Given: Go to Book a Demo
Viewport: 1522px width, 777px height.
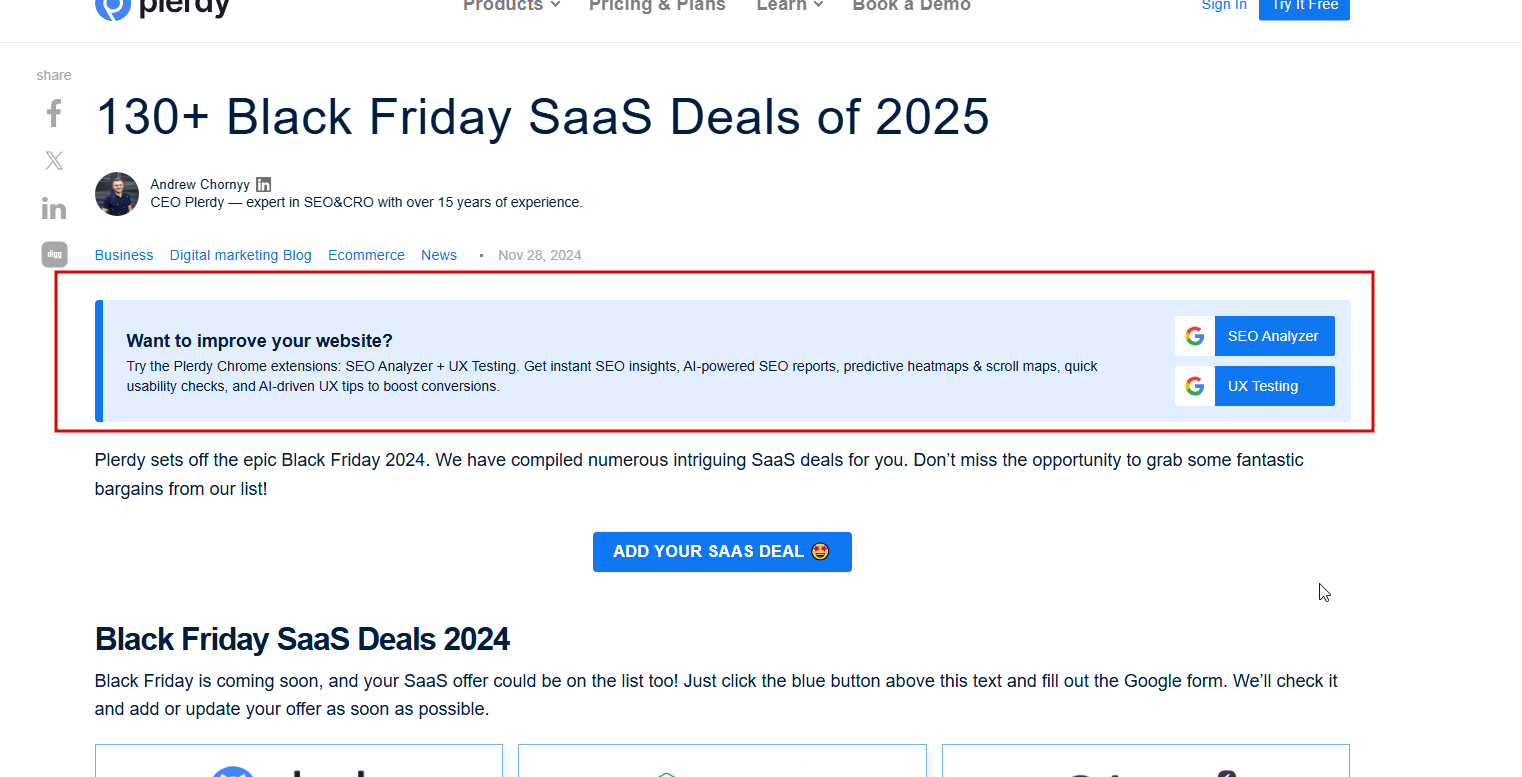Looking at the screenshot, I should click(911, 6).
